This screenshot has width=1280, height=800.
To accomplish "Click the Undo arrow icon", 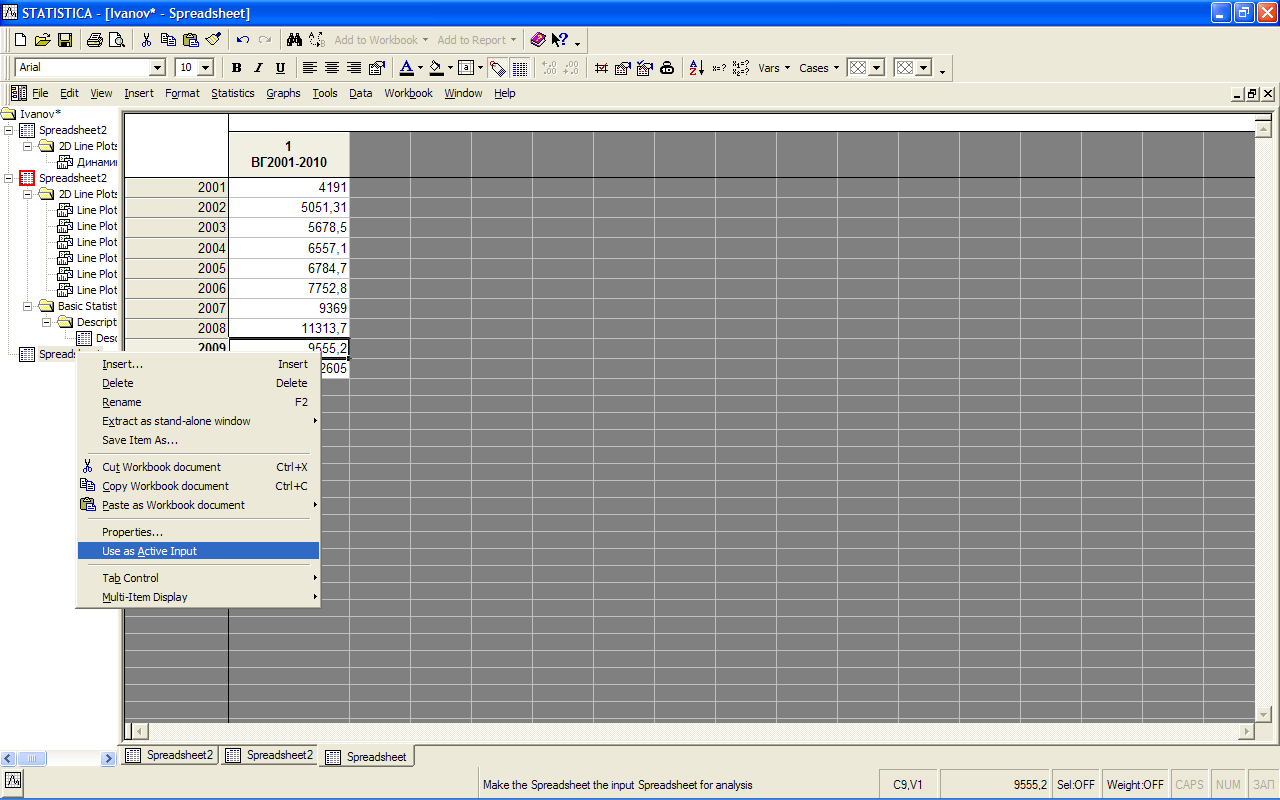I will 243,40.
